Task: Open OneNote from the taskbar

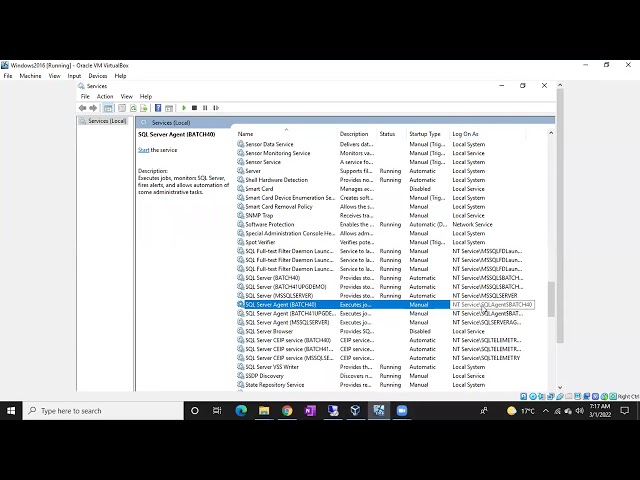Action: click(x=310, y=411)
